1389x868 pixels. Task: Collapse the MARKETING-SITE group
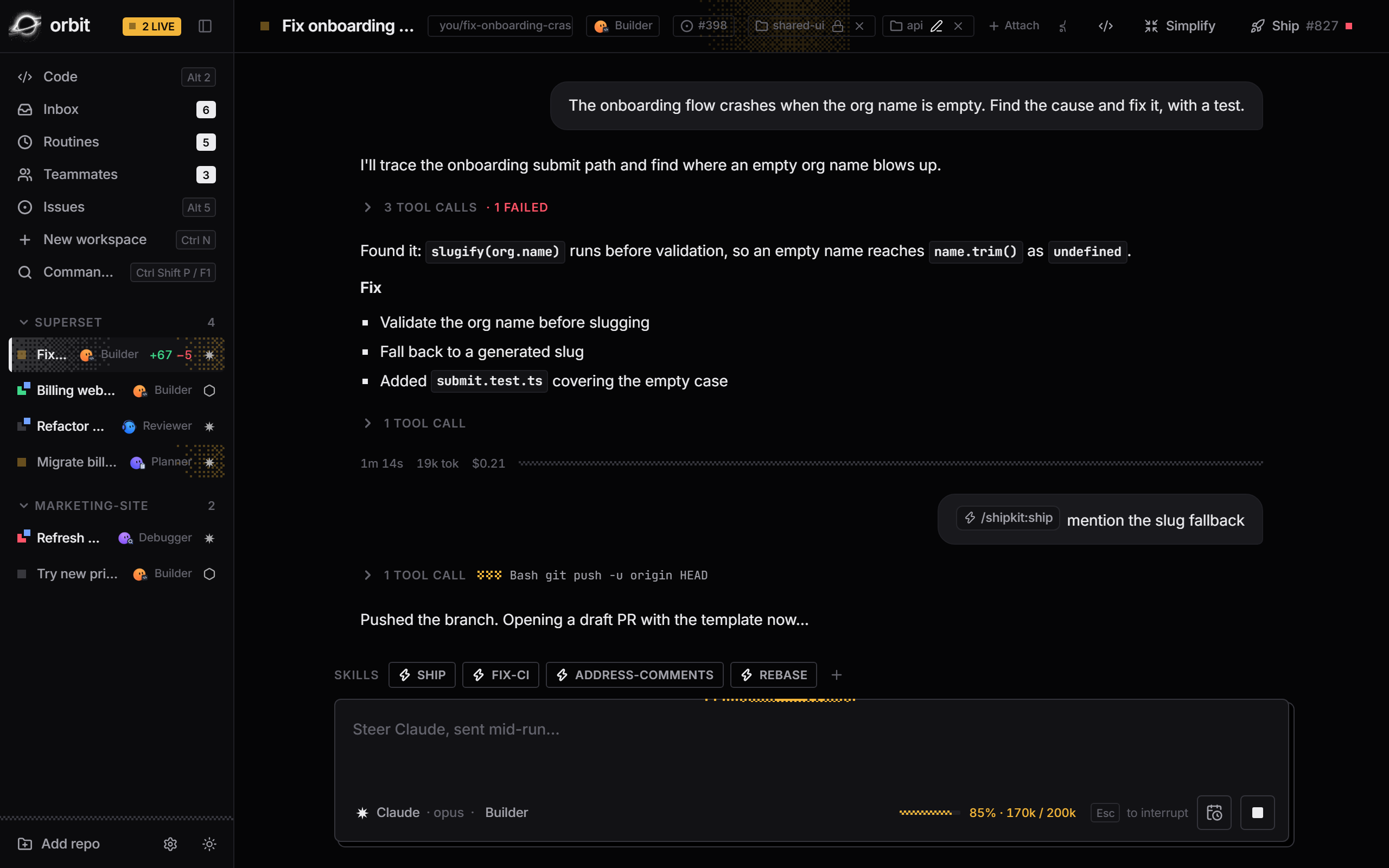click(23, 505)
